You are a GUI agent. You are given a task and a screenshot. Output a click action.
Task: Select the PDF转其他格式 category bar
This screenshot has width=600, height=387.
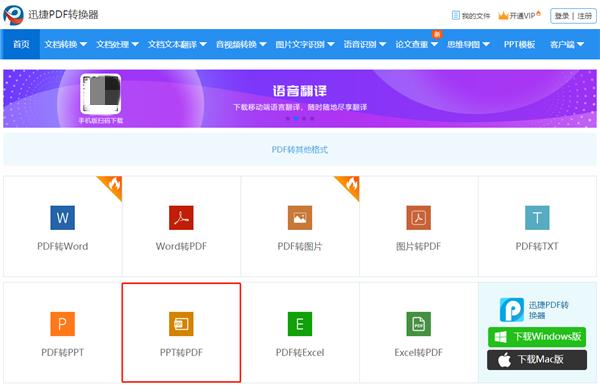click(300, 149)
